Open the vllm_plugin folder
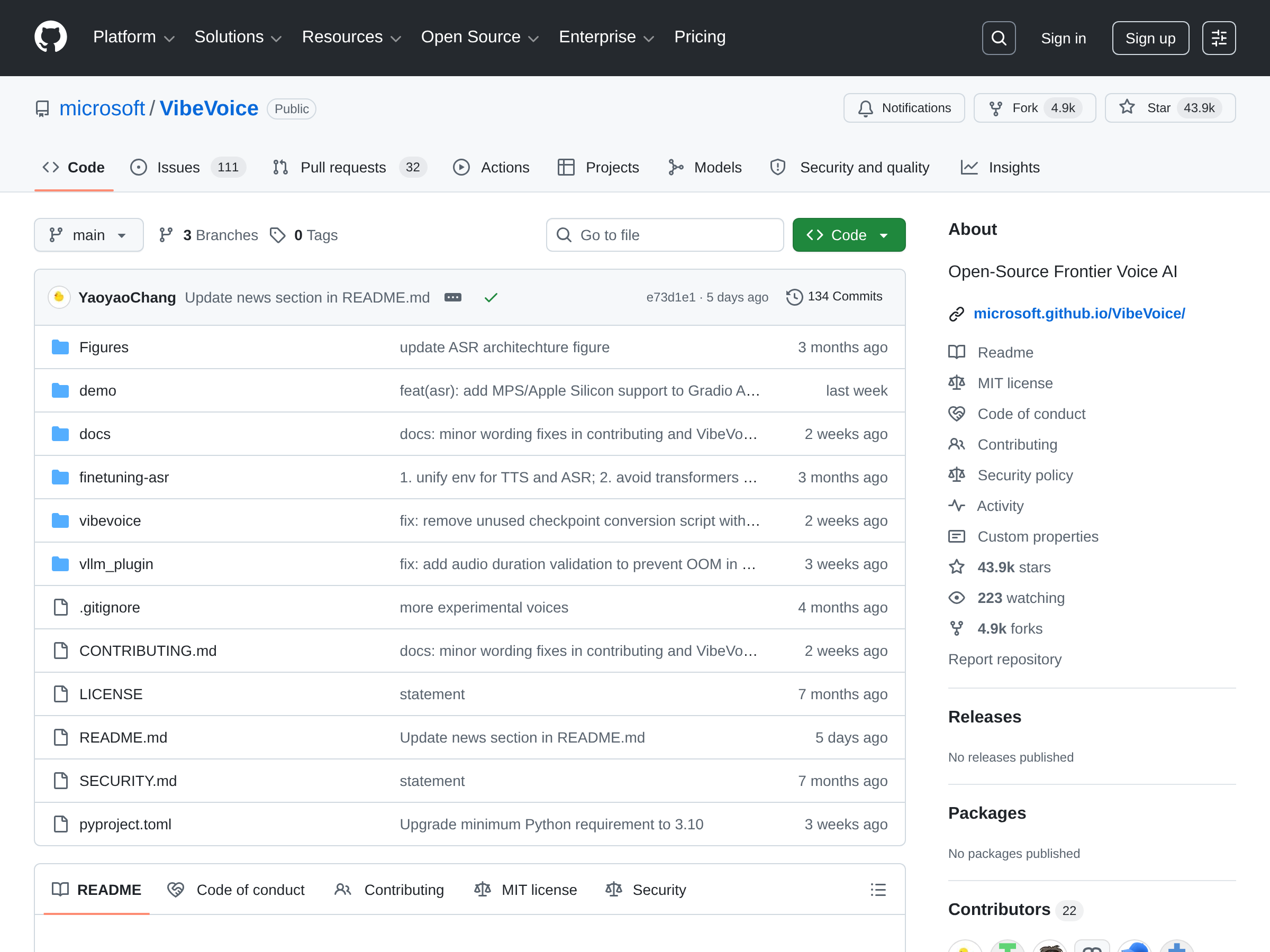This screenshot has height=952, width=1270. [x=116, y=564]
